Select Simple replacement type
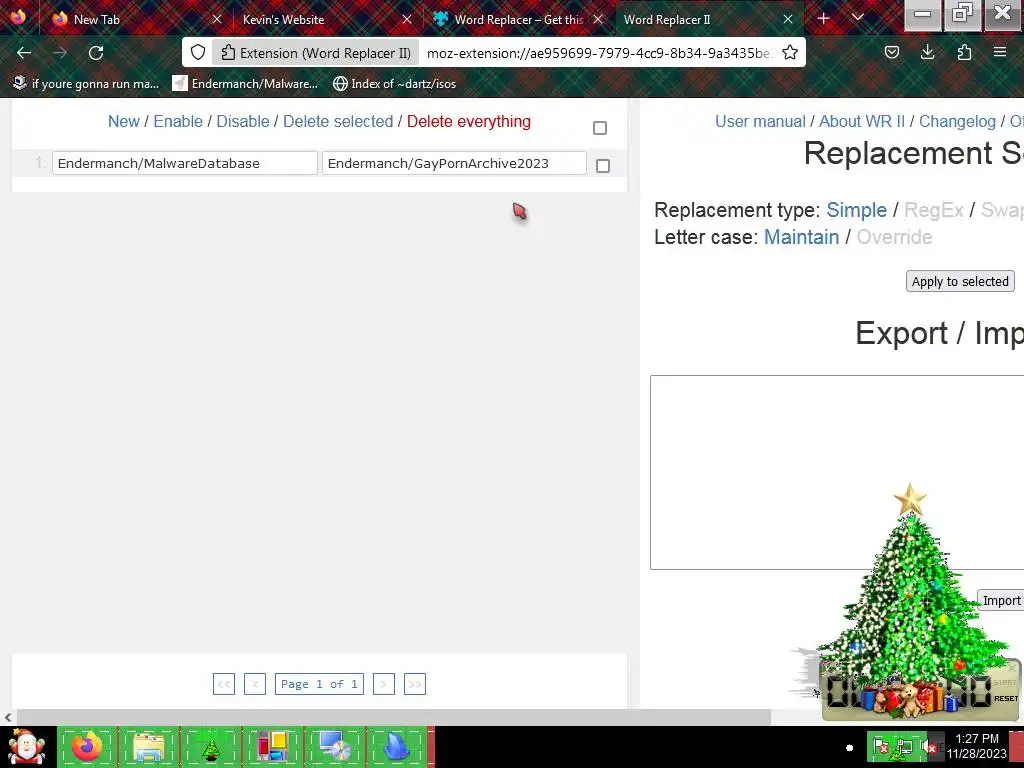1024x768 pixels. [856, 210]
